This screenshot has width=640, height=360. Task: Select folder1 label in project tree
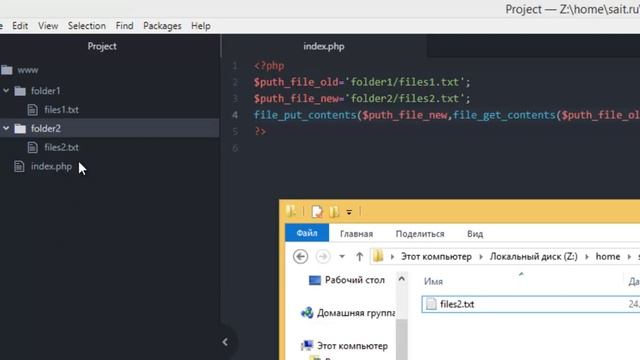coord(46,91)
